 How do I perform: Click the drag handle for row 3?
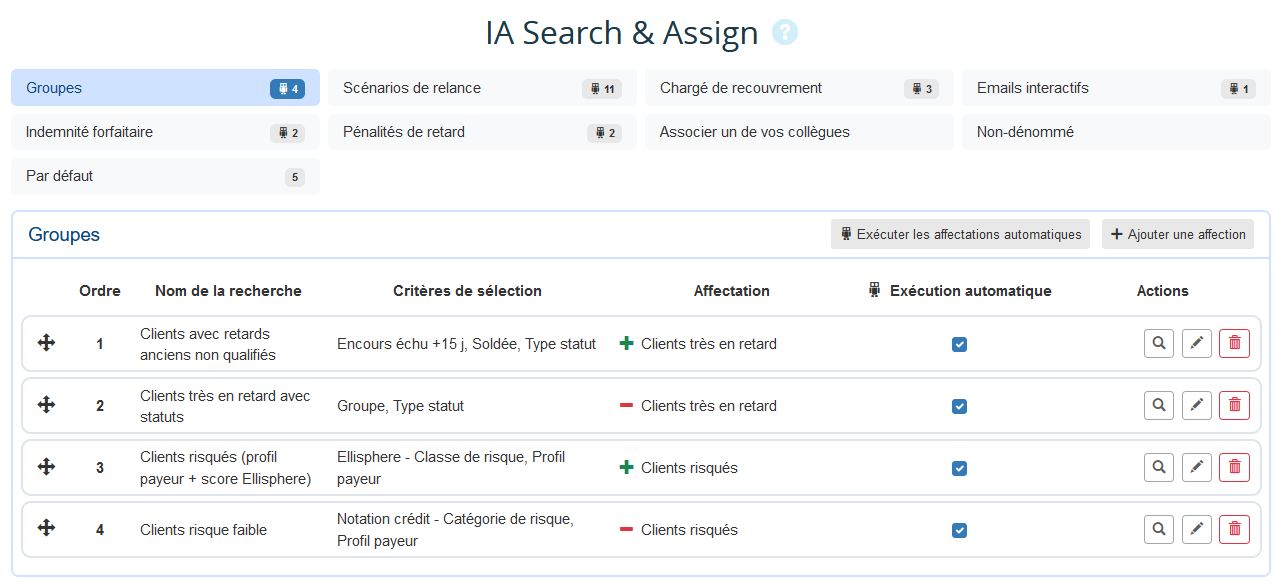tap(46, 467)
